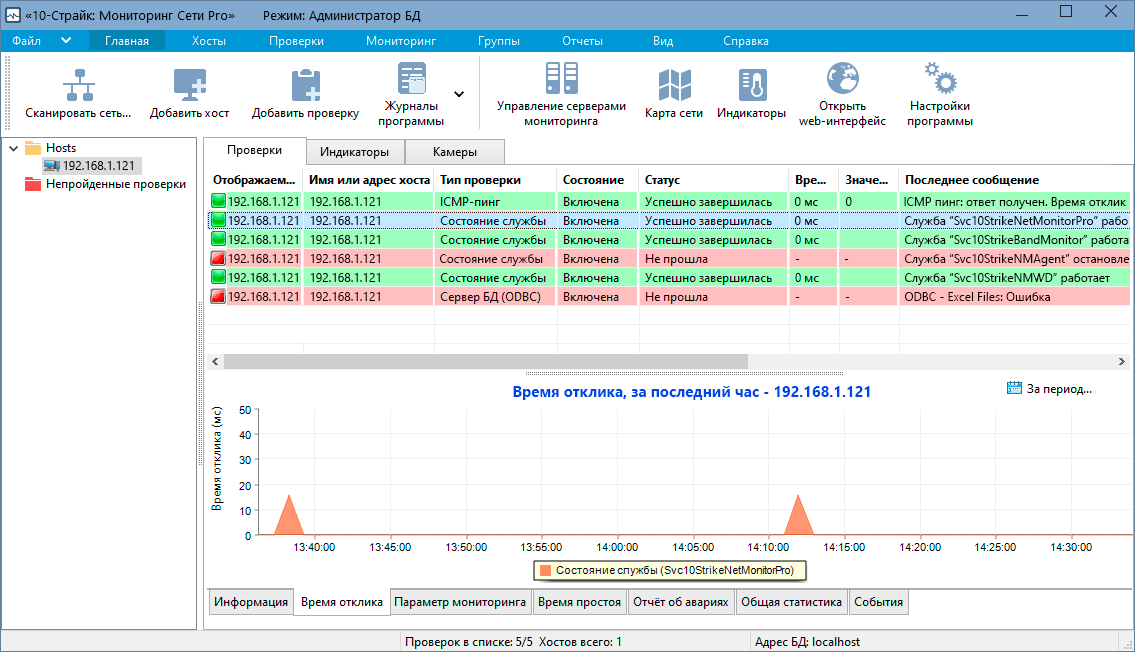Open the Отчеты ribbon tab
This screenshot has height=652, width=1135.
pyautogui.click(x=582, y=41)
